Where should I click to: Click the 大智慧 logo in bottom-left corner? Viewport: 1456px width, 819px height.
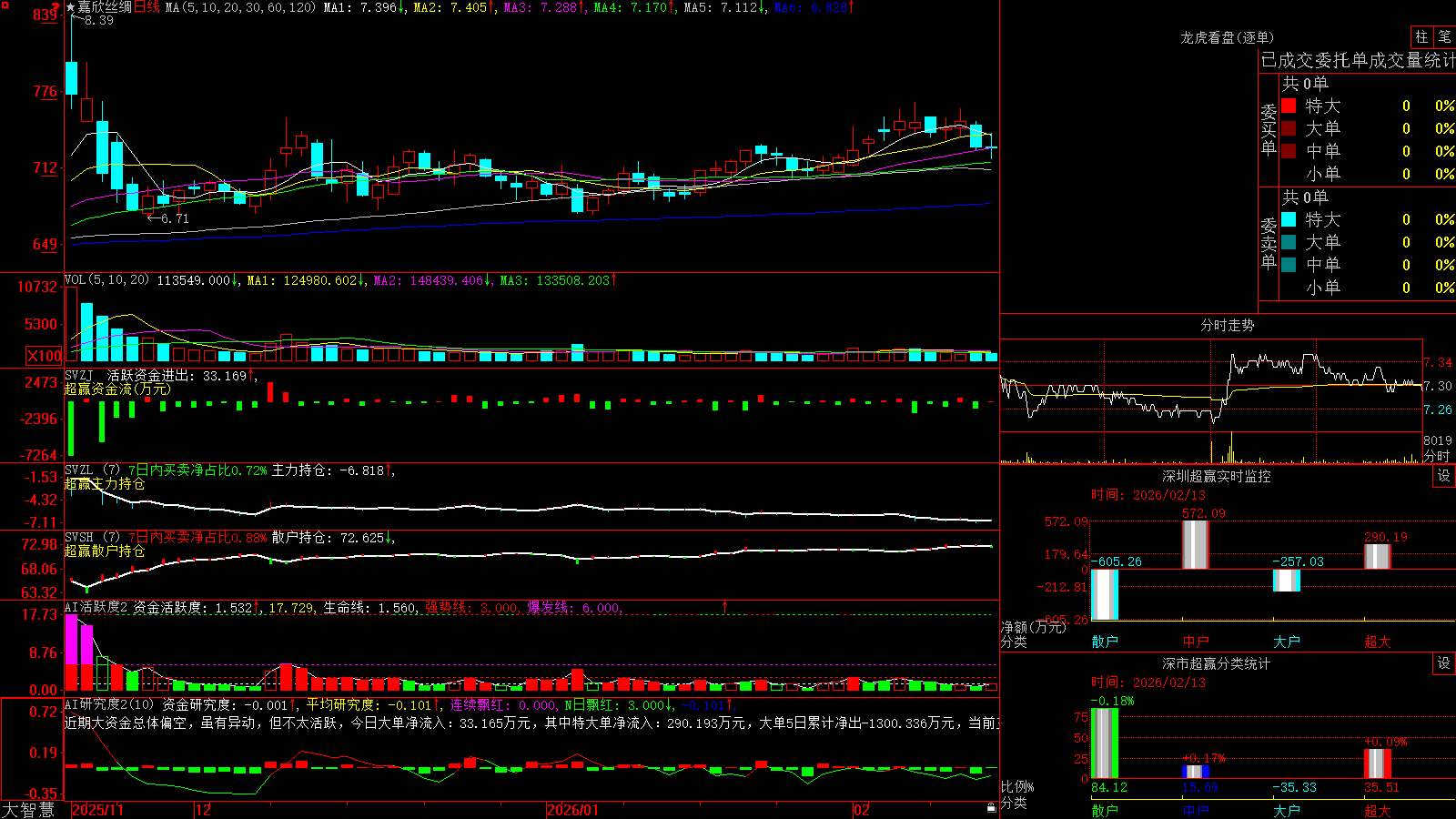[x=27, y=810]
